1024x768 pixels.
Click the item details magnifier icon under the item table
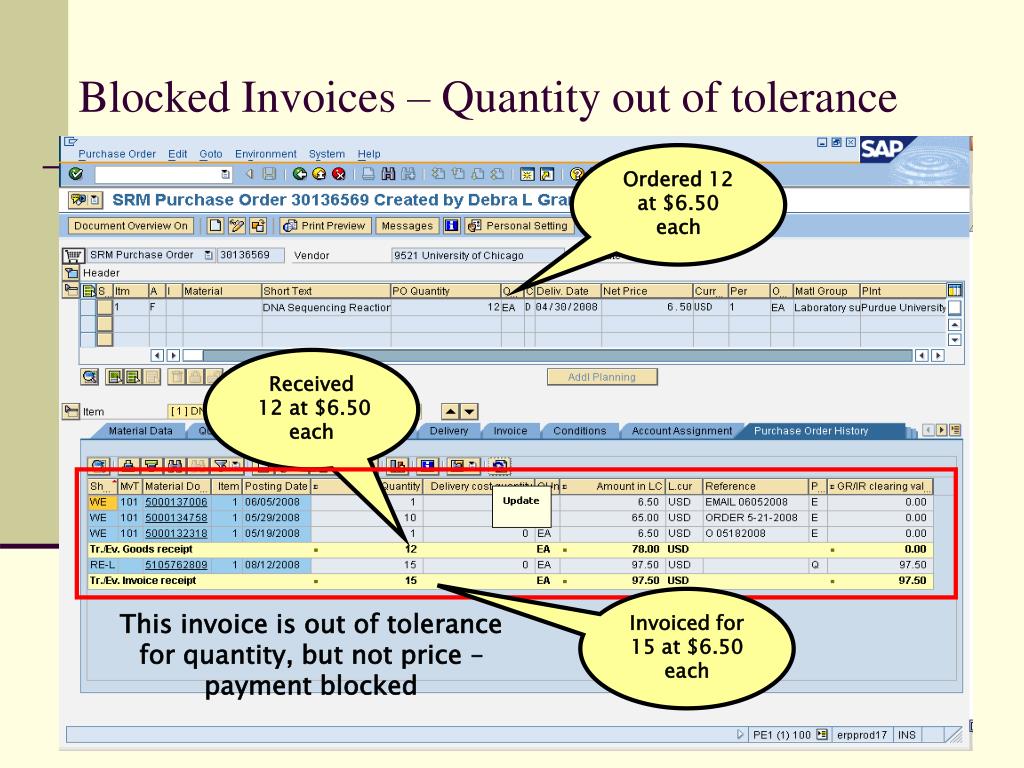[89, 377]
